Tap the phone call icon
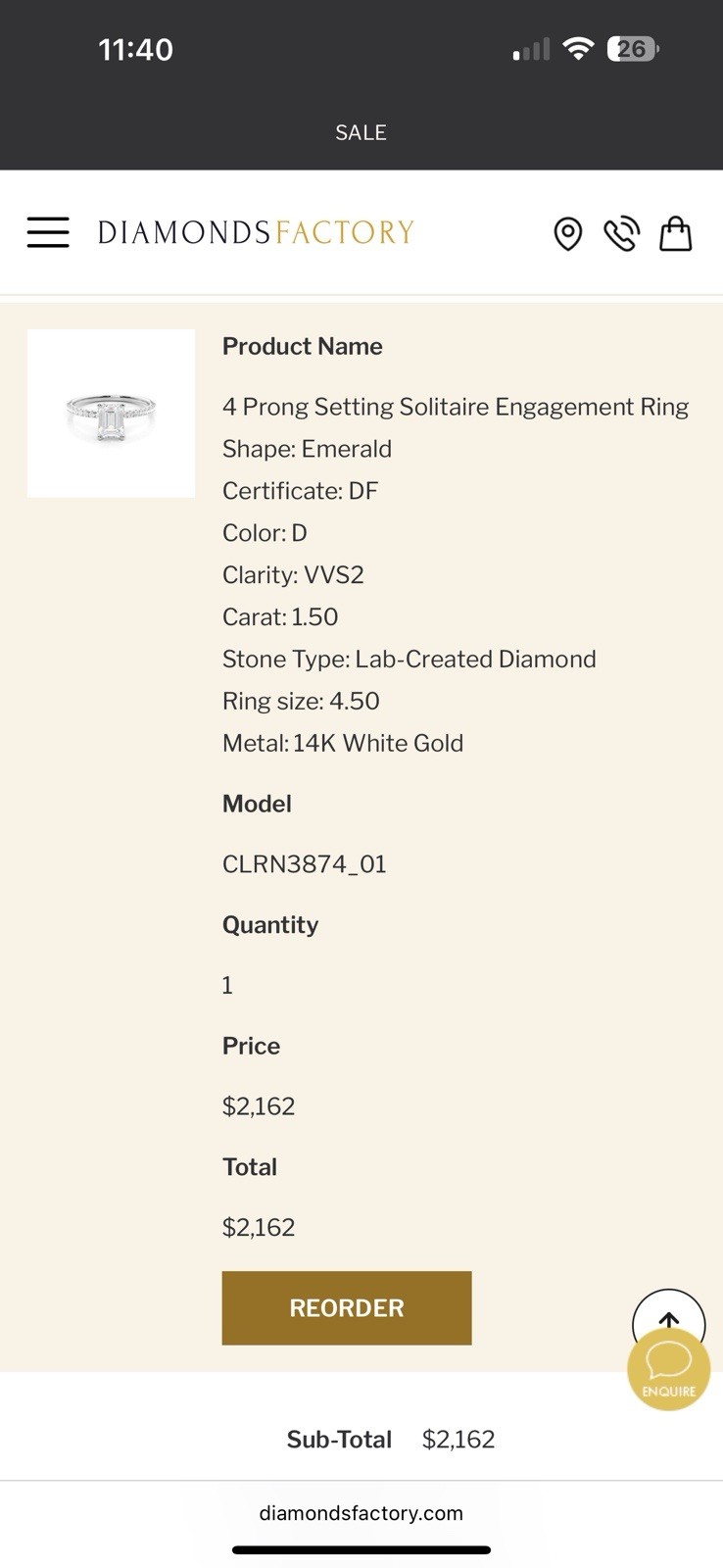 [x=621, y=233]
